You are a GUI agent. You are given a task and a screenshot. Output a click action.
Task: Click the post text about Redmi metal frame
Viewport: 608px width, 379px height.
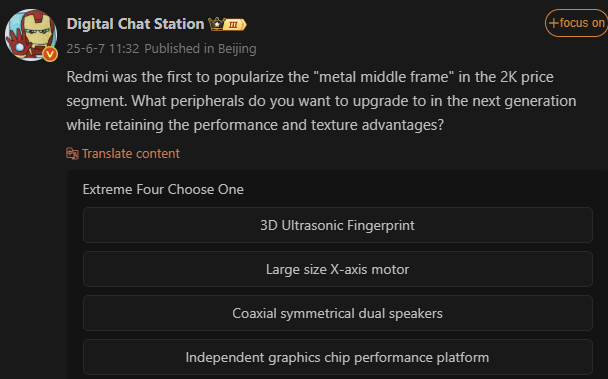(321, 101)
